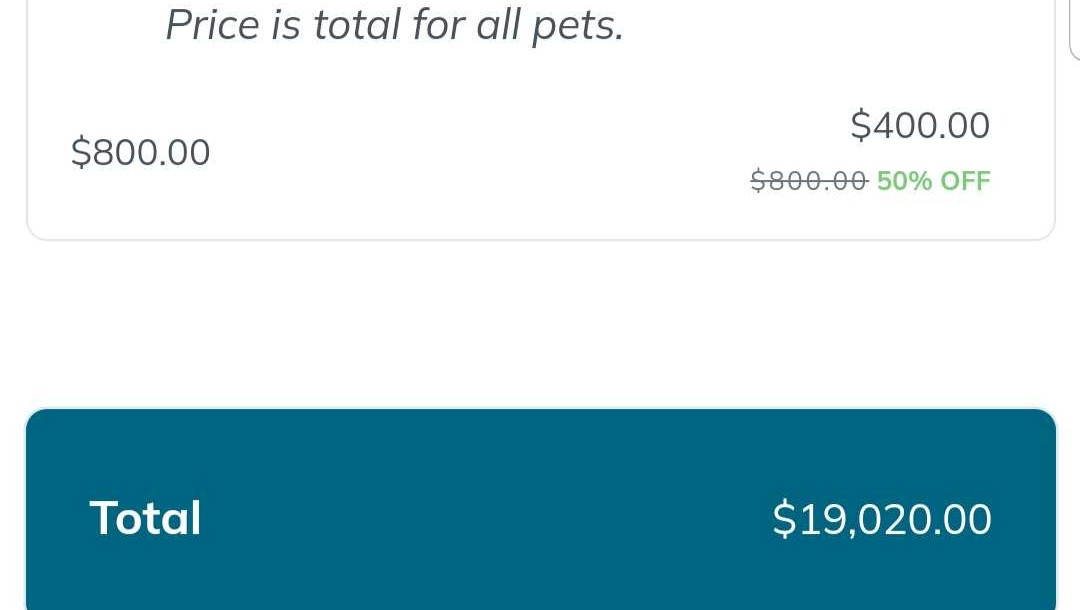Click the bottom border of price card
The height and width of the screenshot is (610, 1080).
click(x=540, y=239)
